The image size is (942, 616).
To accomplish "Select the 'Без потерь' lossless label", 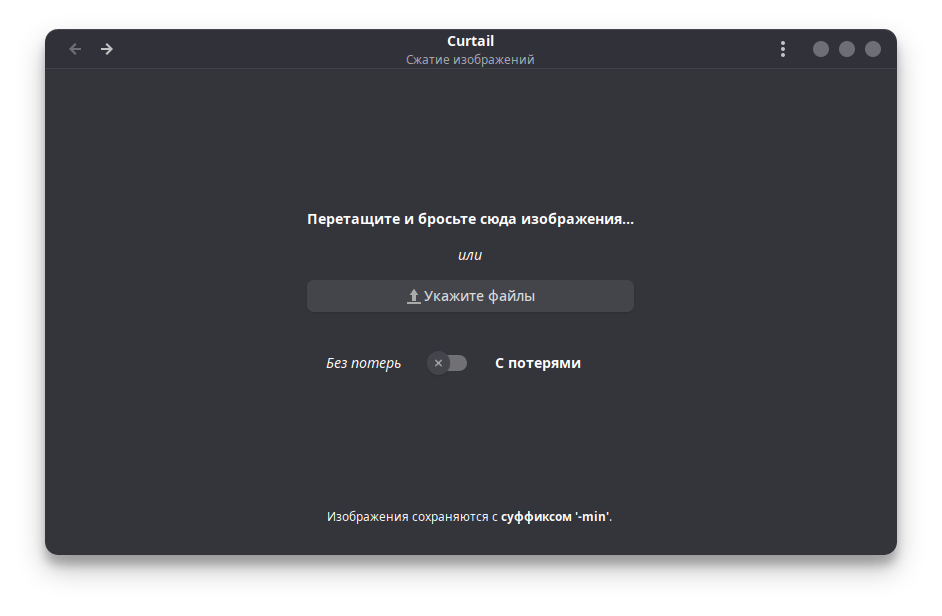I will tap(363, 363).
